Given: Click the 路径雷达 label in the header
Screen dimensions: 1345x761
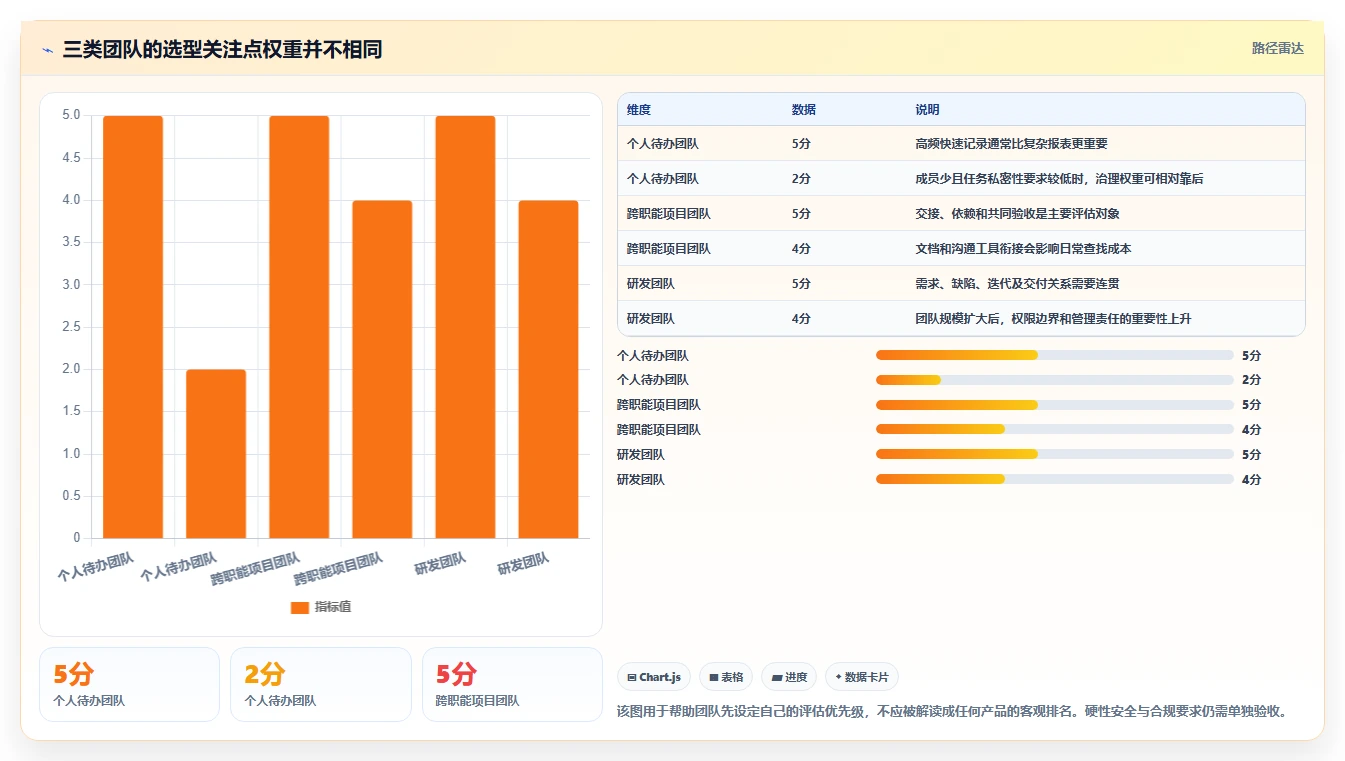Looking at the screenshot, I should pyautogui.click(x=1277, y=48).
